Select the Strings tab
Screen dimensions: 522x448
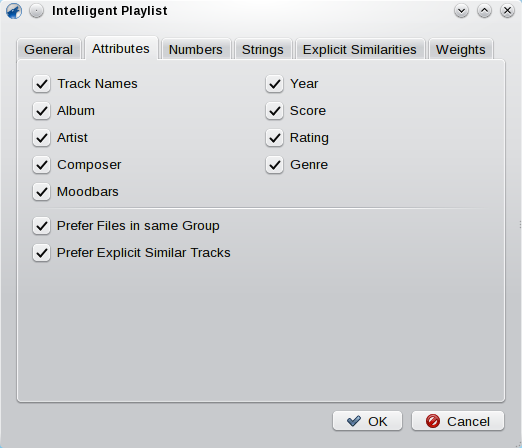tap(263, 49)
